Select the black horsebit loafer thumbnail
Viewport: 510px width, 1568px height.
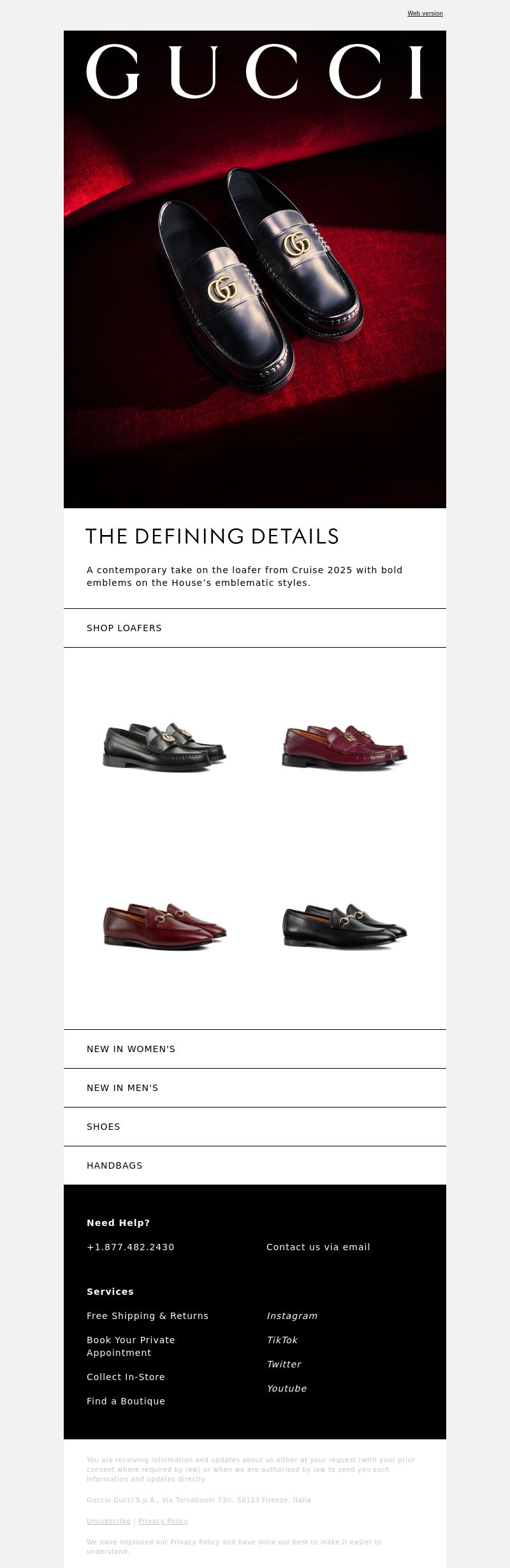click(x=344, y=927)
